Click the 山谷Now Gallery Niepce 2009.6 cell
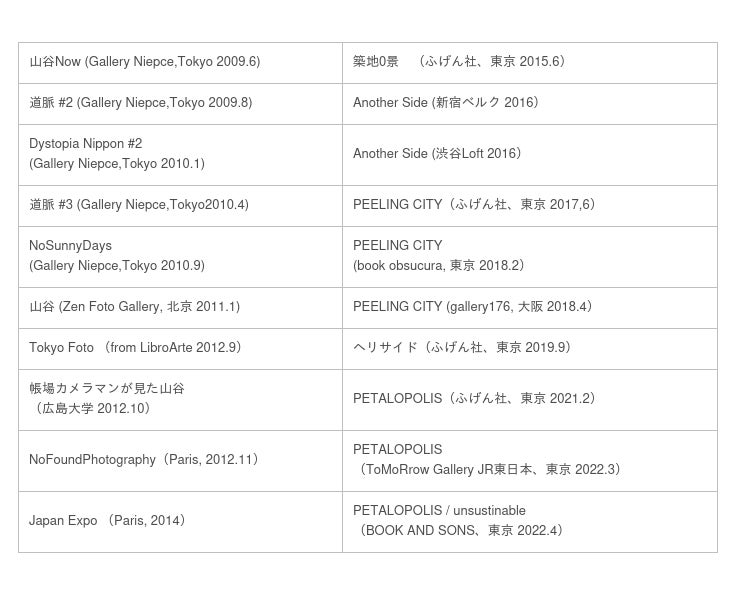This screenshot has width=740, height=593. tap(145, 62)
